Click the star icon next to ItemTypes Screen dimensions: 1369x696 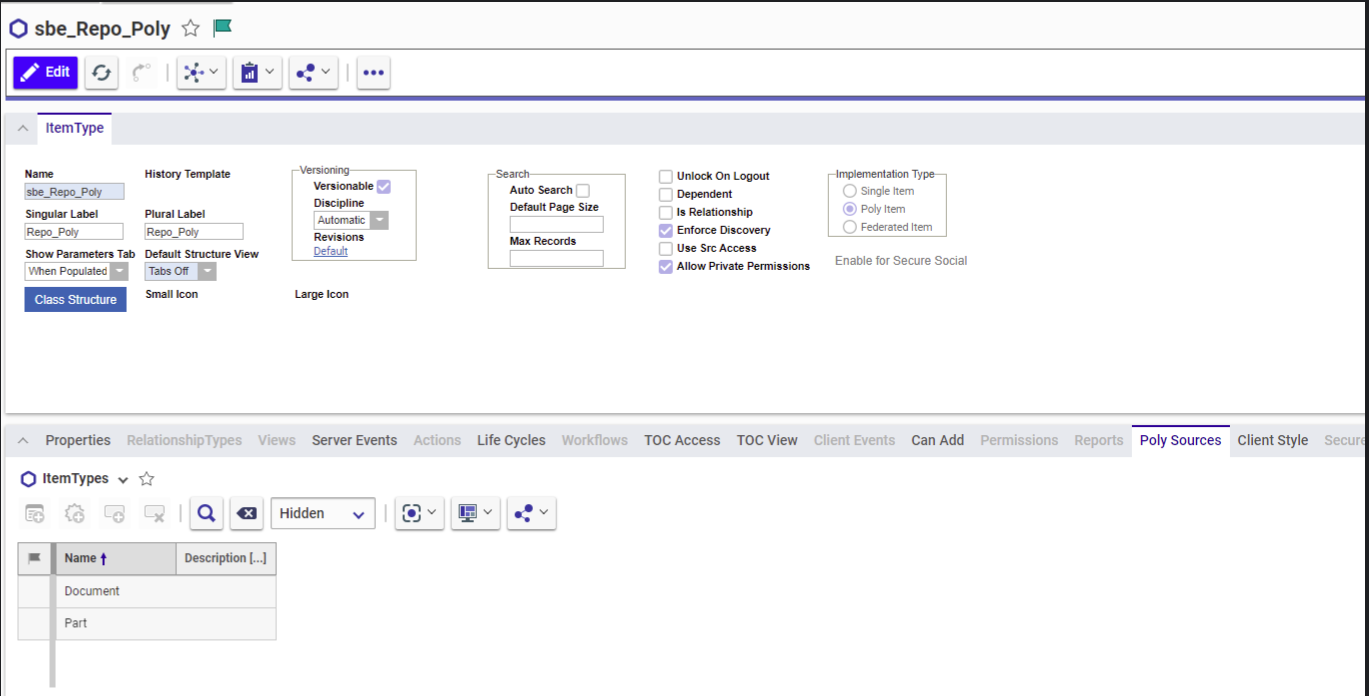pos(146,479)
